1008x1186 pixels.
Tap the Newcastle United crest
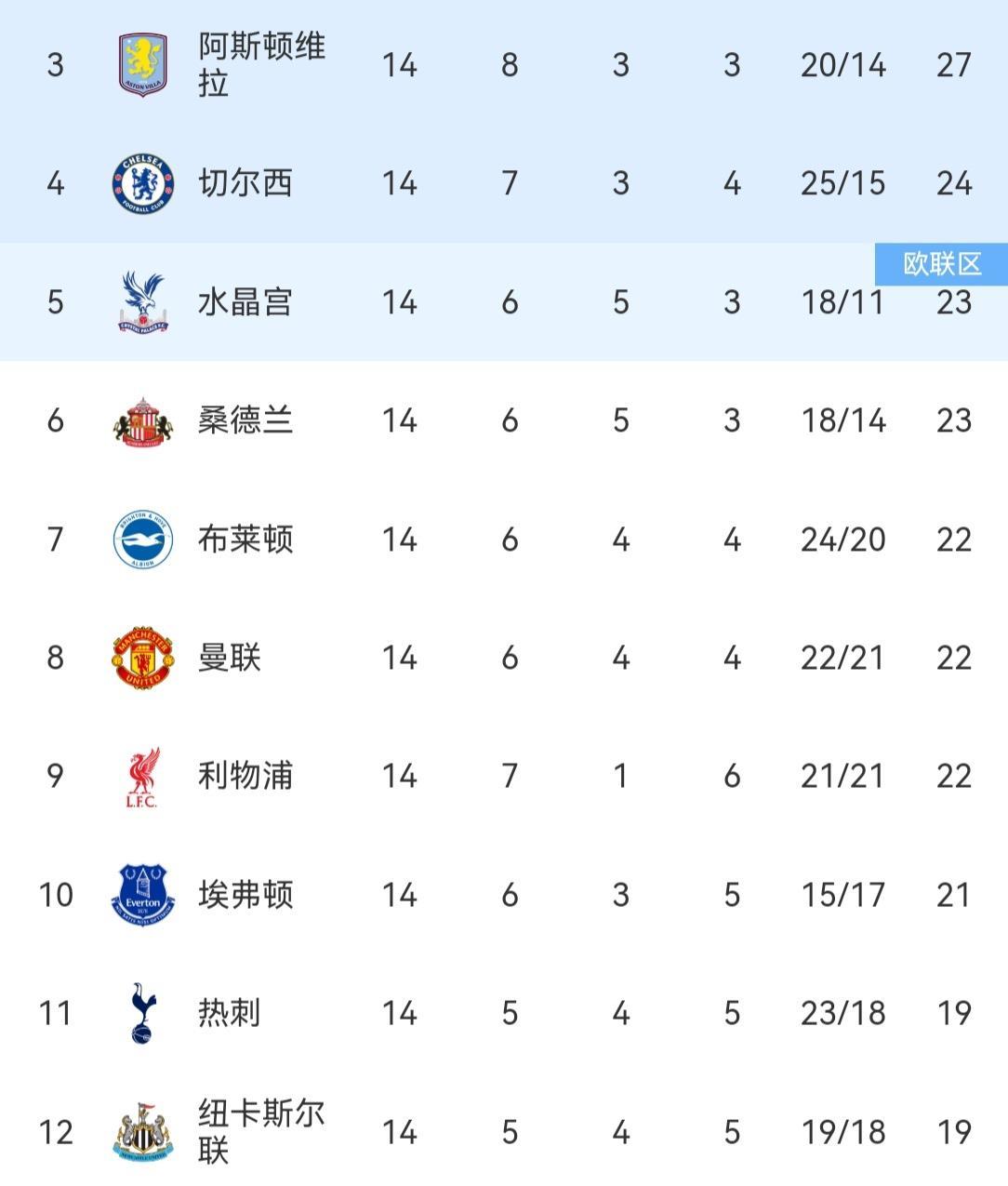[x=142, y=1131]
